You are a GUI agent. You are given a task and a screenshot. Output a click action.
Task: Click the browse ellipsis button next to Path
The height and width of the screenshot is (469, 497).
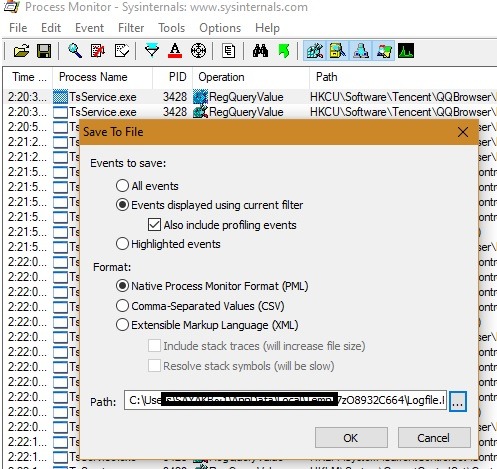pyautogui.click(x=458, y=401)
